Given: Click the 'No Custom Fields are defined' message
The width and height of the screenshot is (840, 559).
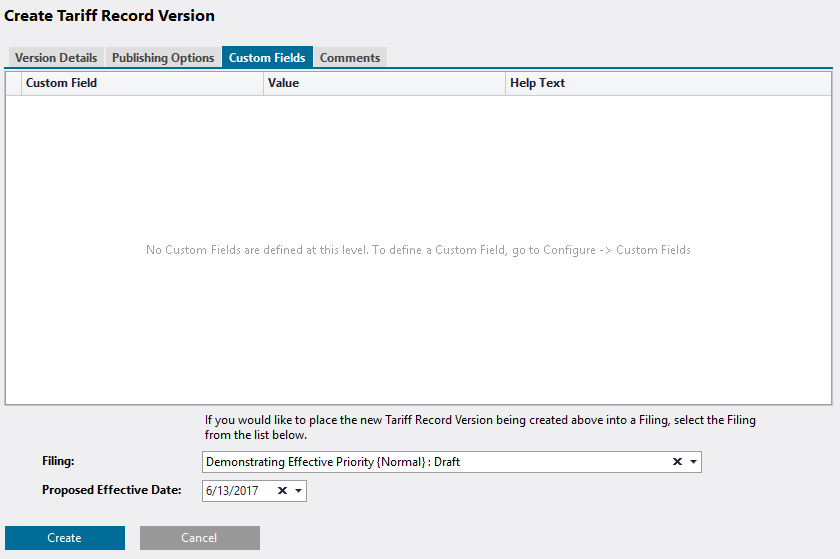Looking at the screenshot, I should tap(418, 250).
